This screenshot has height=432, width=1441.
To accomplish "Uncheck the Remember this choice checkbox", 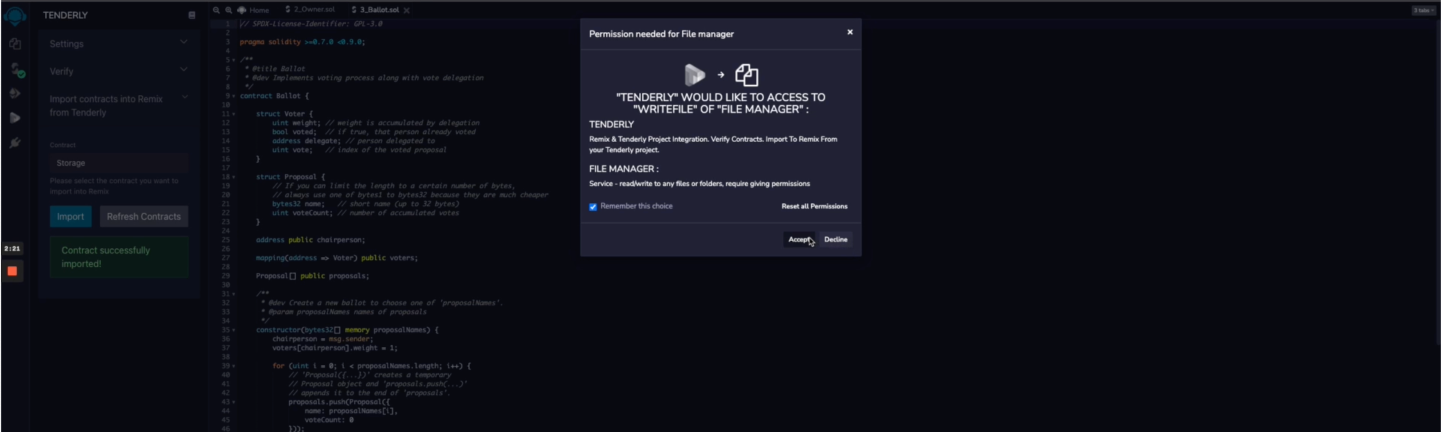I will tap(593, 207).
